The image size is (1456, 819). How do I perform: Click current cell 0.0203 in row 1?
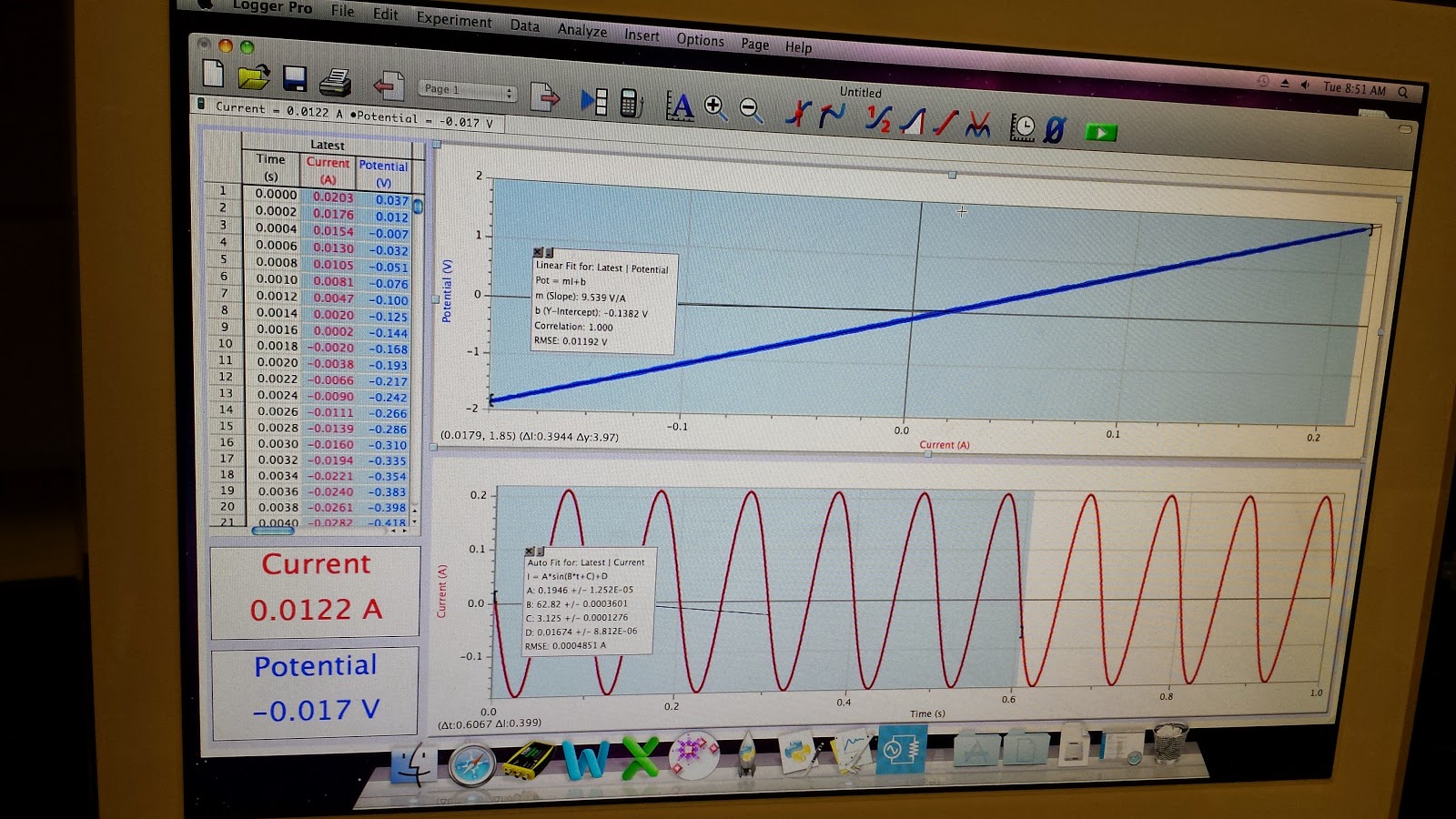tap(333, 197)
